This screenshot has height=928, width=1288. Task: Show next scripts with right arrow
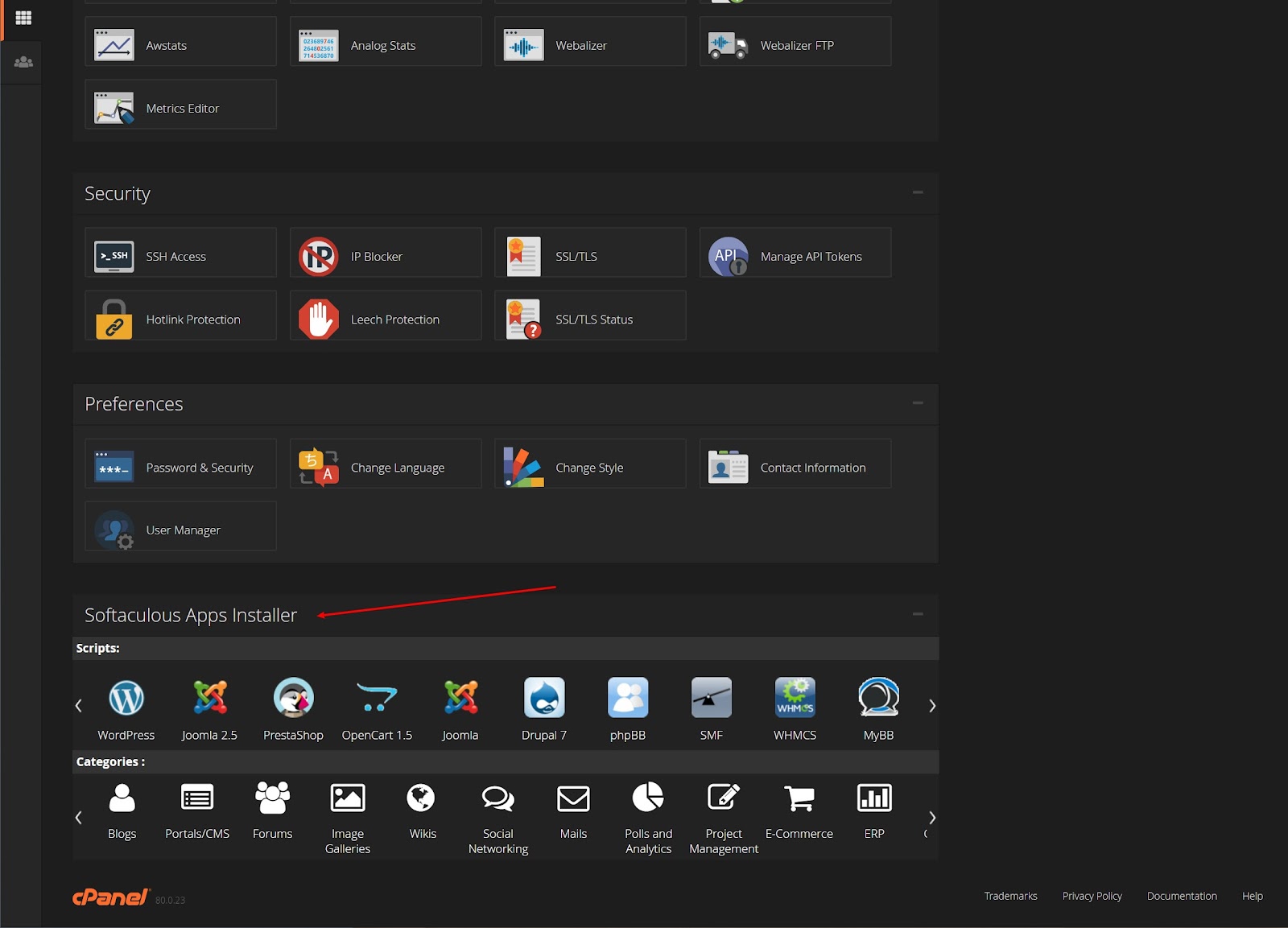(932, 706)
